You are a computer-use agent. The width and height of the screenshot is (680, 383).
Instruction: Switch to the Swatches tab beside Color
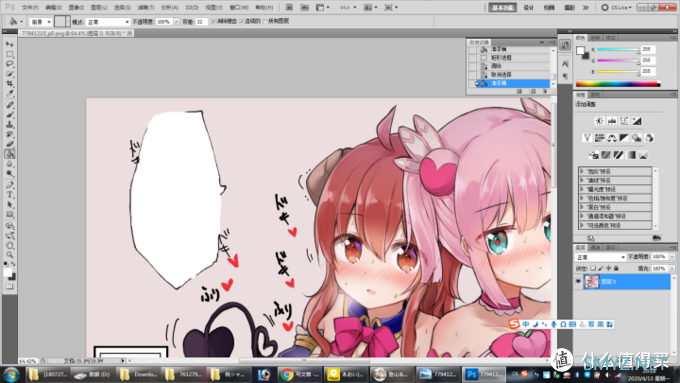click(595, 38)
